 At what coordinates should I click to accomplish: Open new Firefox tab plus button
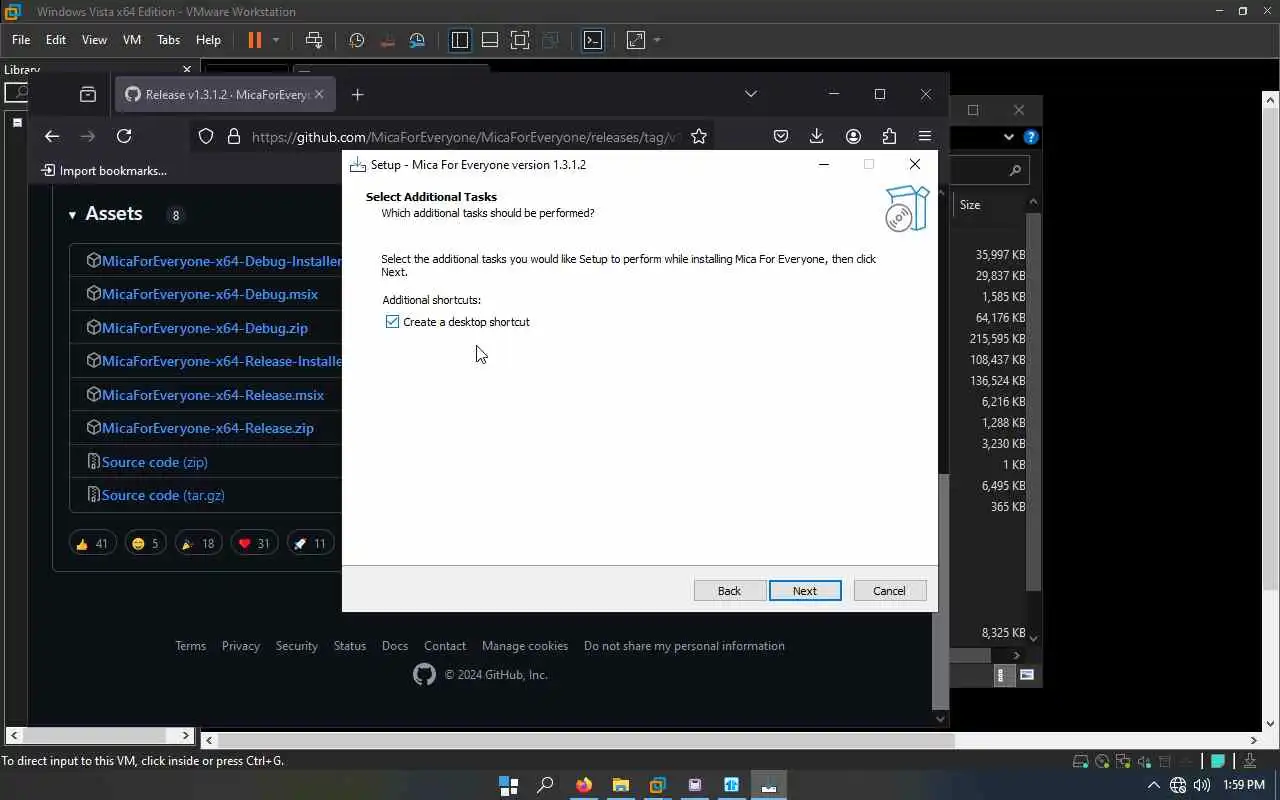(357, 94)
